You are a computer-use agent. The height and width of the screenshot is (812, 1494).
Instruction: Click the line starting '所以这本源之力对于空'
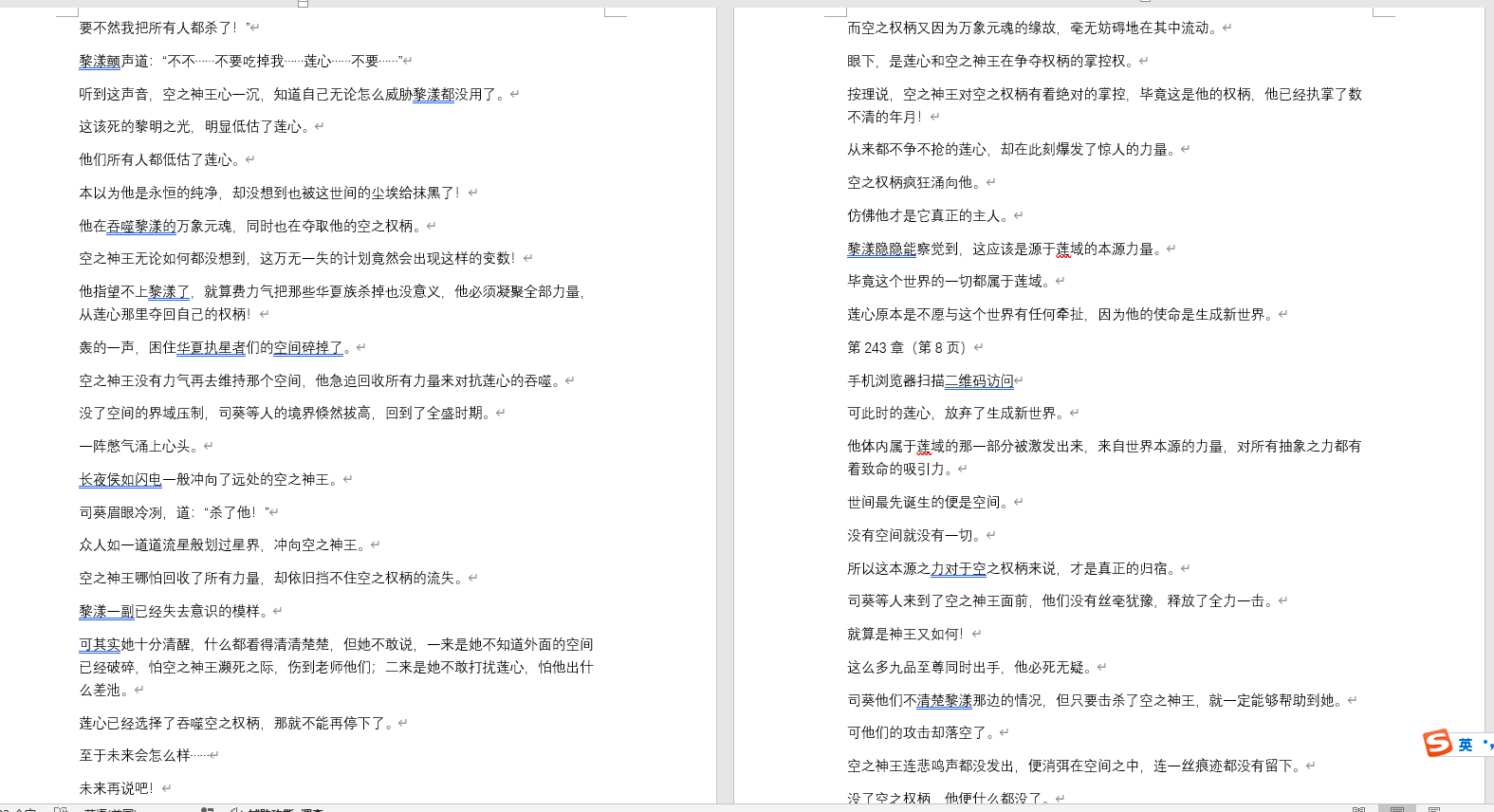click(1013, 568)
